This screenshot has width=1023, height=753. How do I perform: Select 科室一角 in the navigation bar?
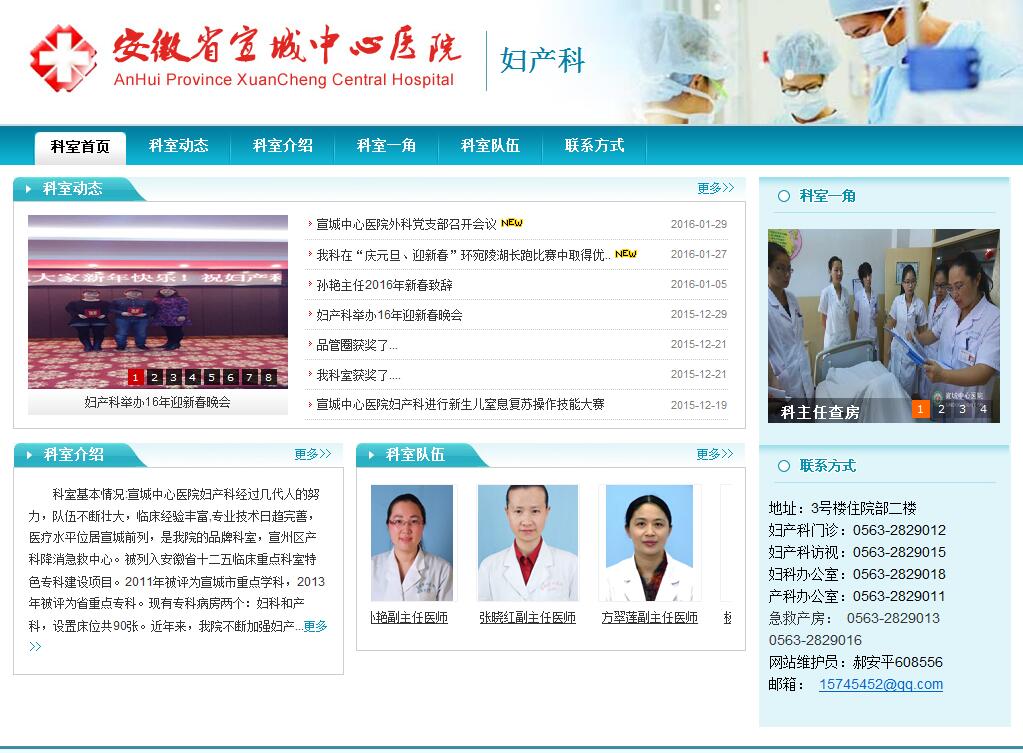(x=386, y=146)
